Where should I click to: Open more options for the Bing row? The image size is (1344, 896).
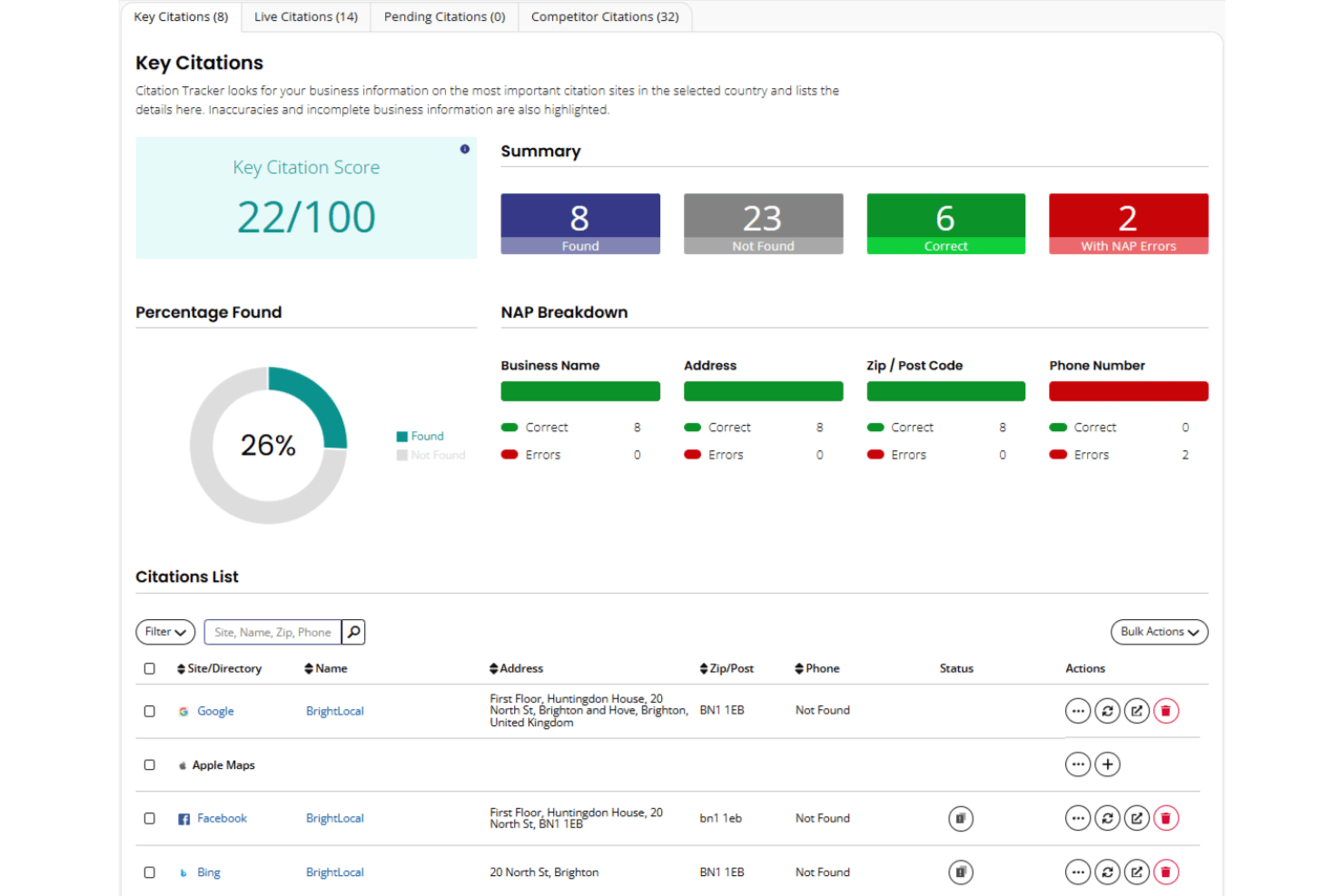pyautogui.click(x=1077, y=872)
